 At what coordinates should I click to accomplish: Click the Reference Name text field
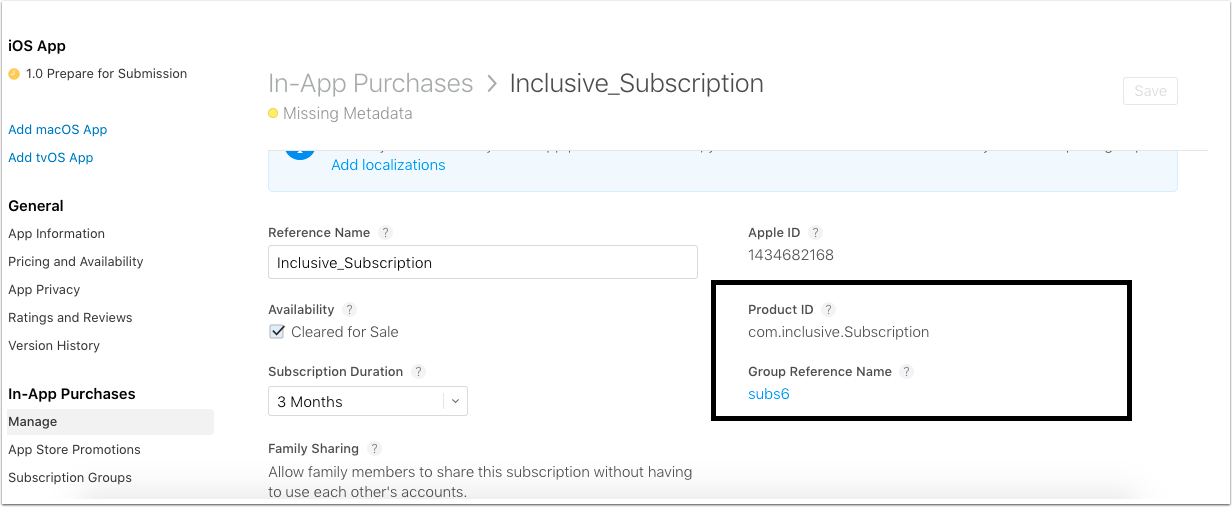483,262
